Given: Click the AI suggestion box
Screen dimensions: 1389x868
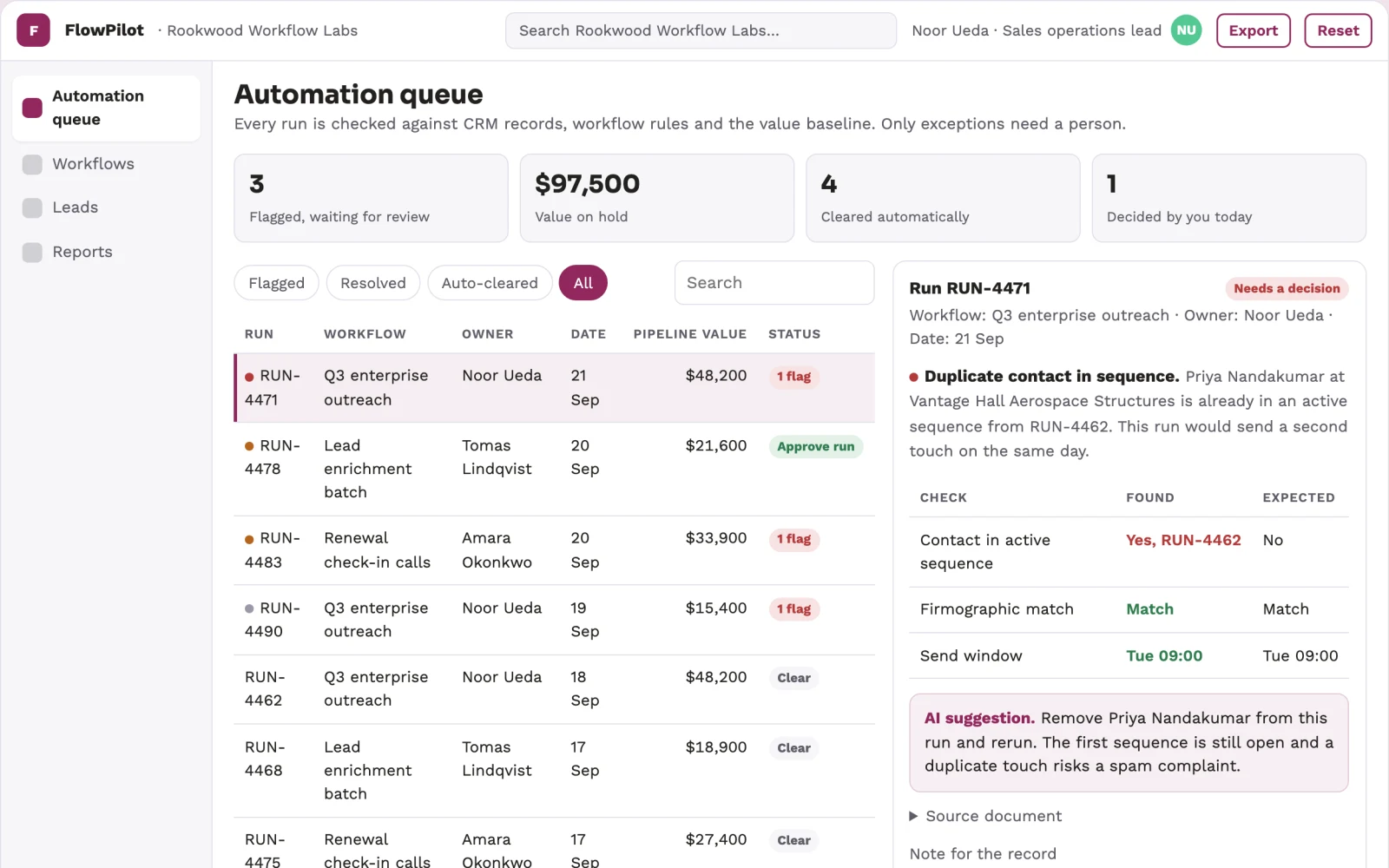Looking at the screenshot, I should [1129, 742].
